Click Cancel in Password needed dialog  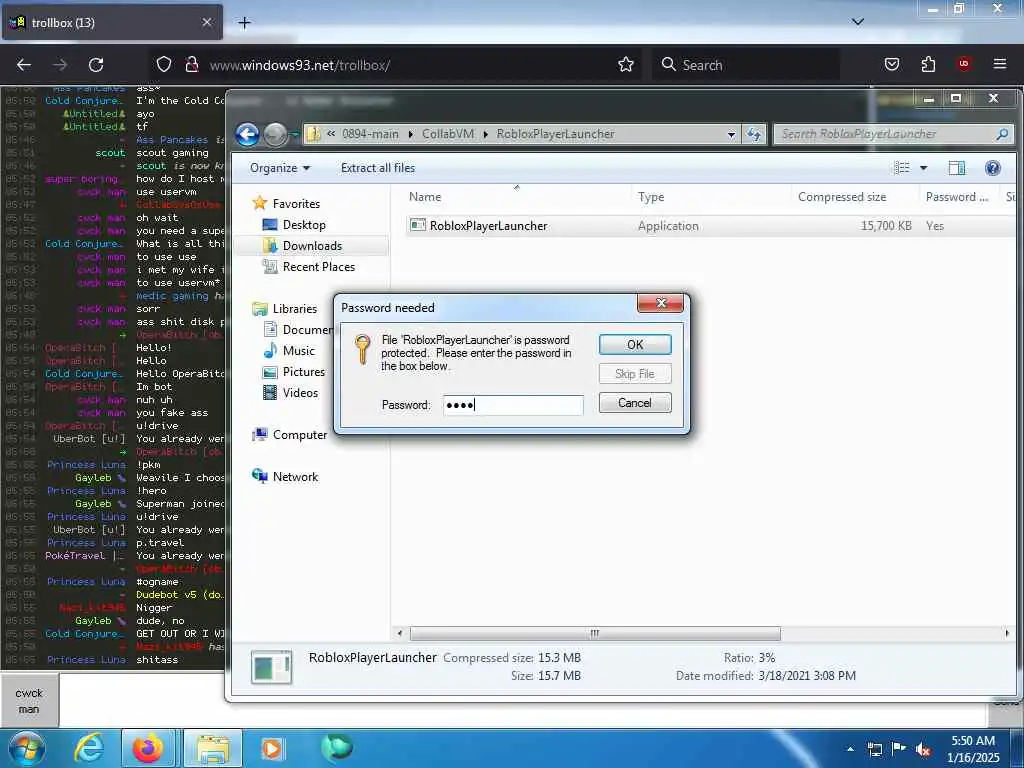pyautogui.click(x=635, y=403)
